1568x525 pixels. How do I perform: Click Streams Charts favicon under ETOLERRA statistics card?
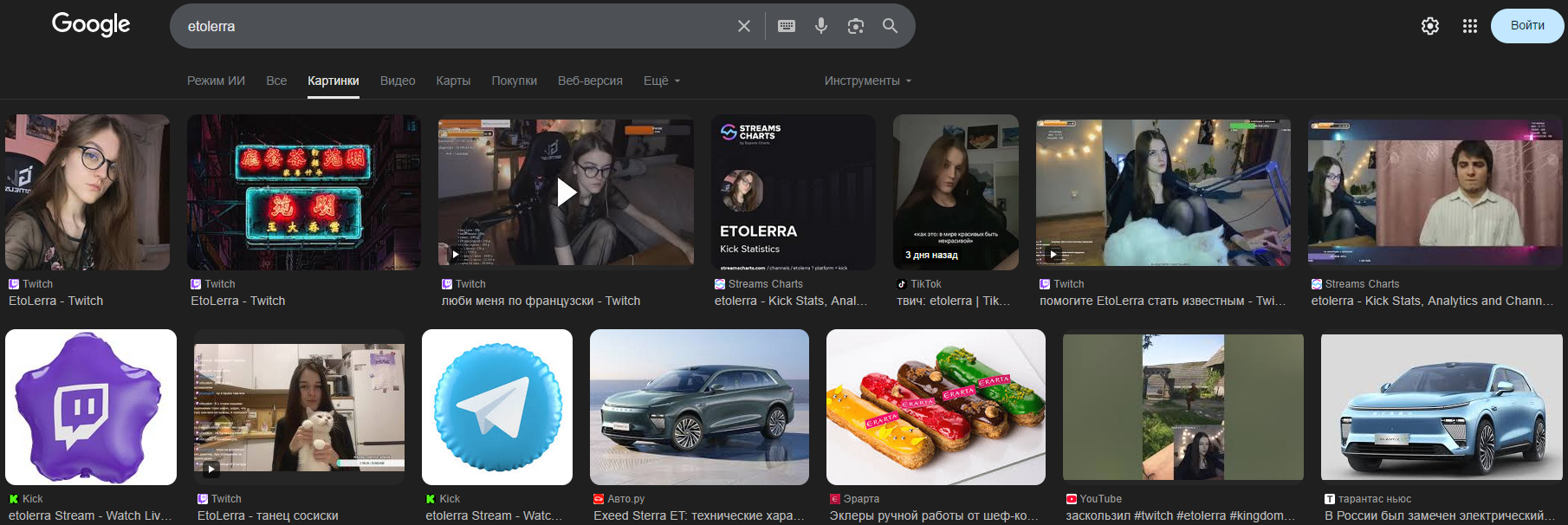point(720,284)
